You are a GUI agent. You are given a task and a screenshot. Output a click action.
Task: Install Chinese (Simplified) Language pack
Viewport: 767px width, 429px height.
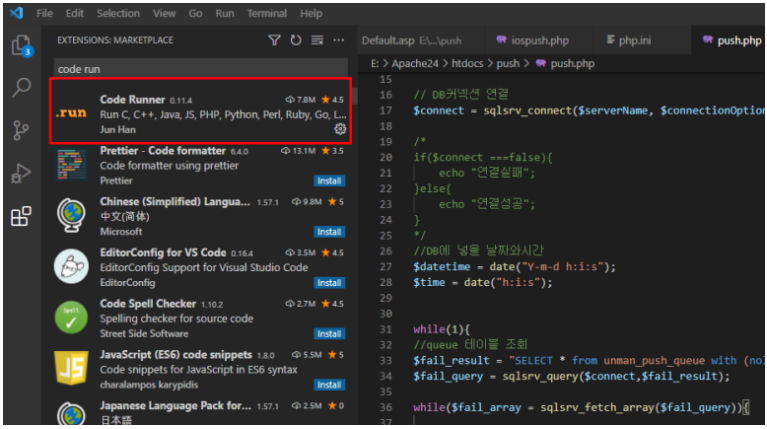(329, 231)
